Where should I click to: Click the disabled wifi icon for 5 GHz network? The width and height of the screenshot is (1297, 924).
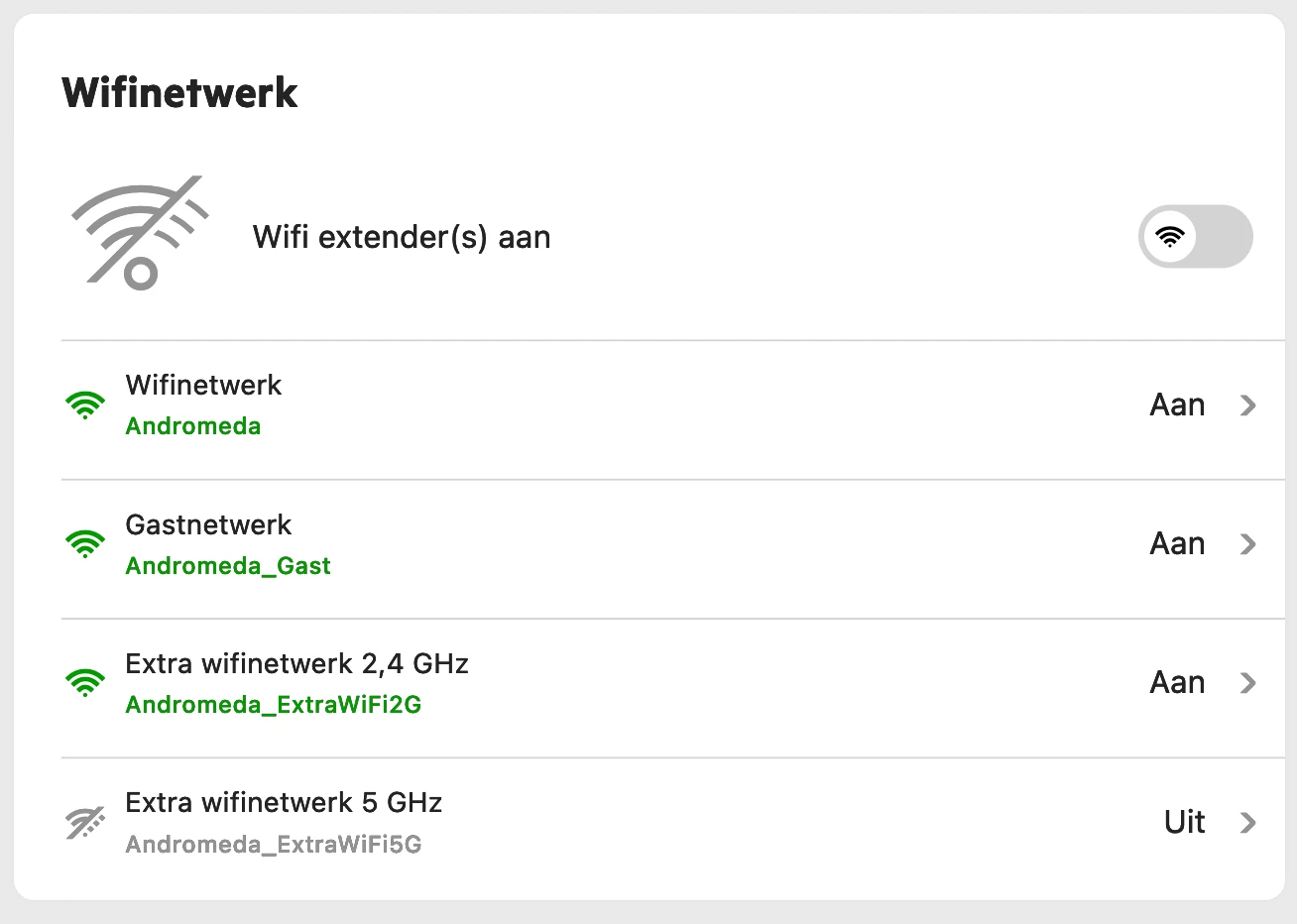[x=85, y=822]
